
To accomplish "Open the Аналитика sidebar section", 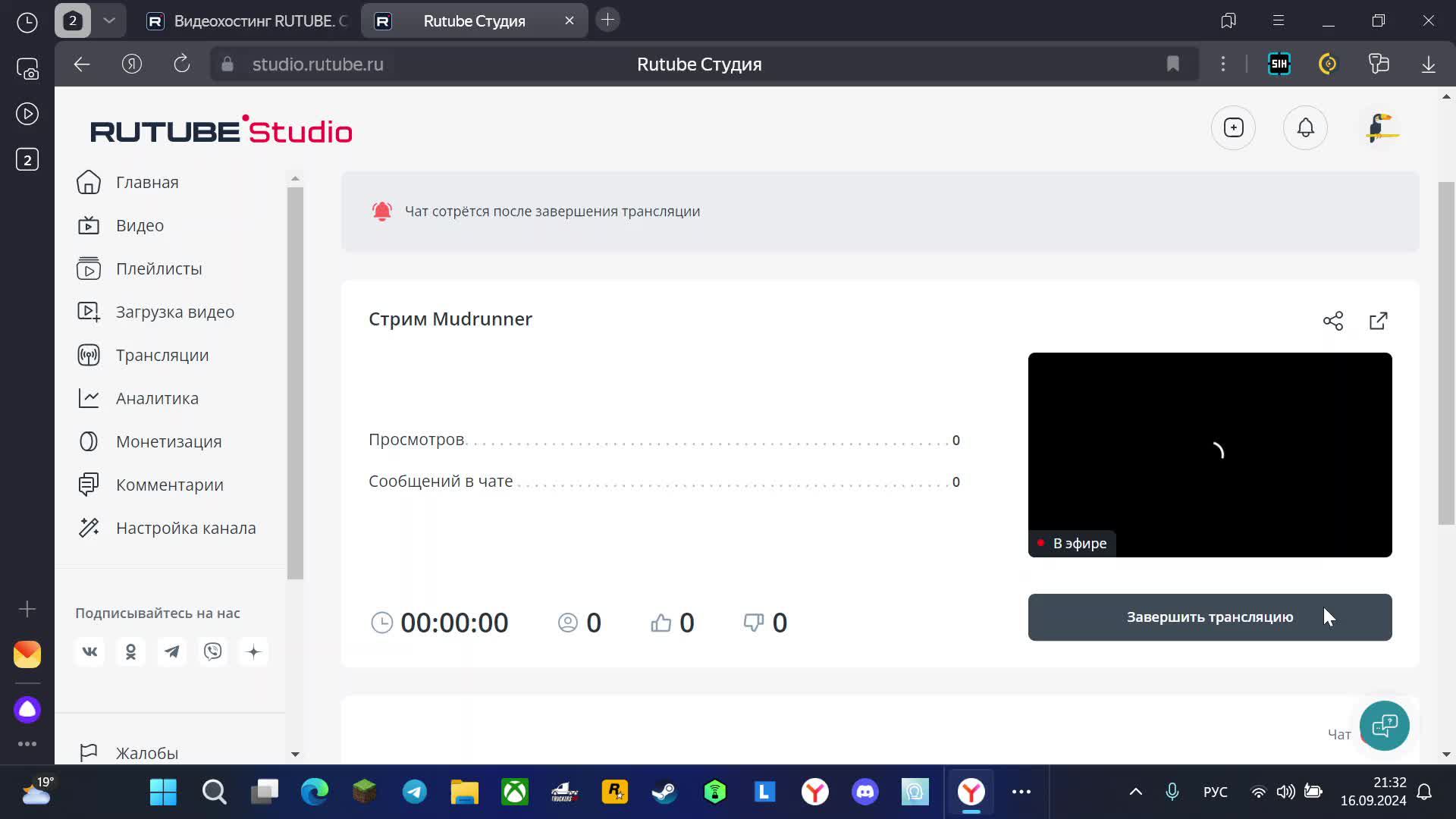I will (x=157, y=398).
